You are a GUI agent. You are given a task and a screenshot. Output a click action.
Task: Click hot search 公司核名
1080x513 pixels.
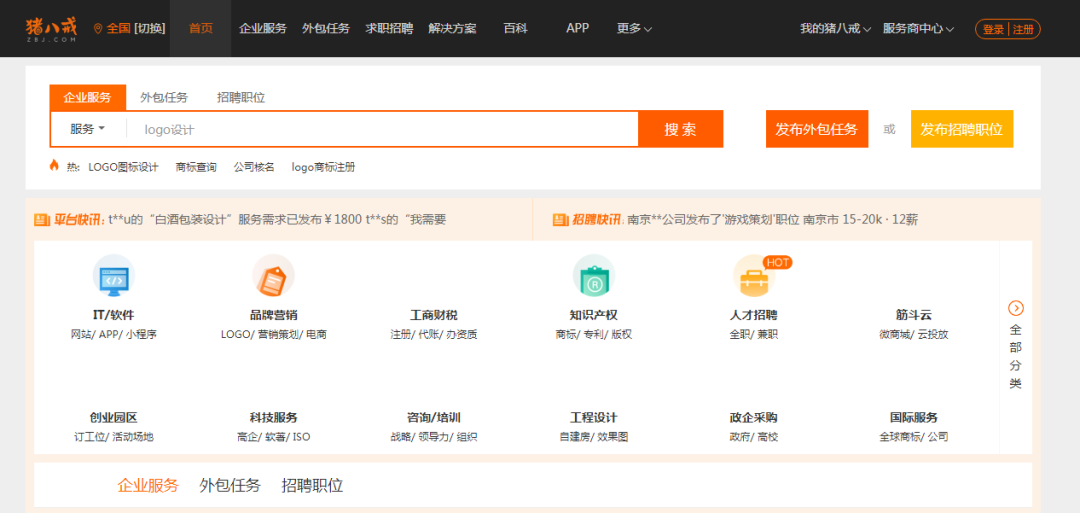point(253,167)
